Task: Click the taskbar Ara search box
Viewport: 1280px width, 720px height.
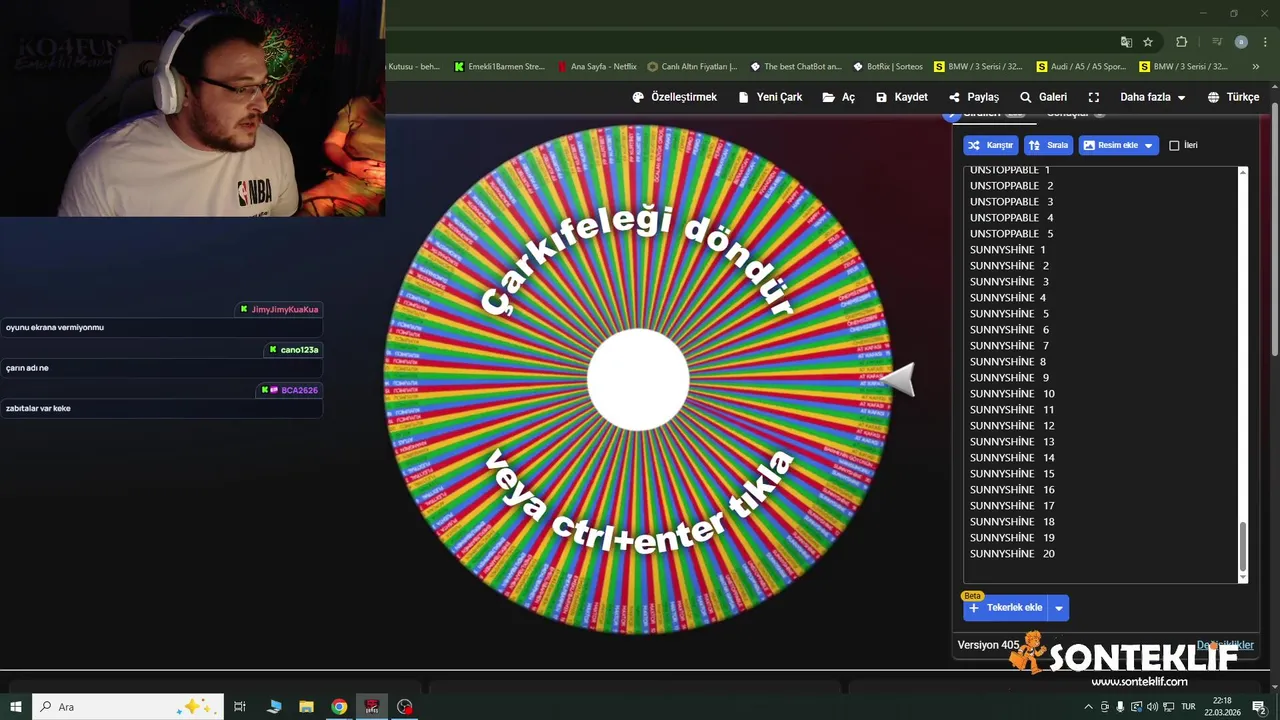Action: point(128,707)
